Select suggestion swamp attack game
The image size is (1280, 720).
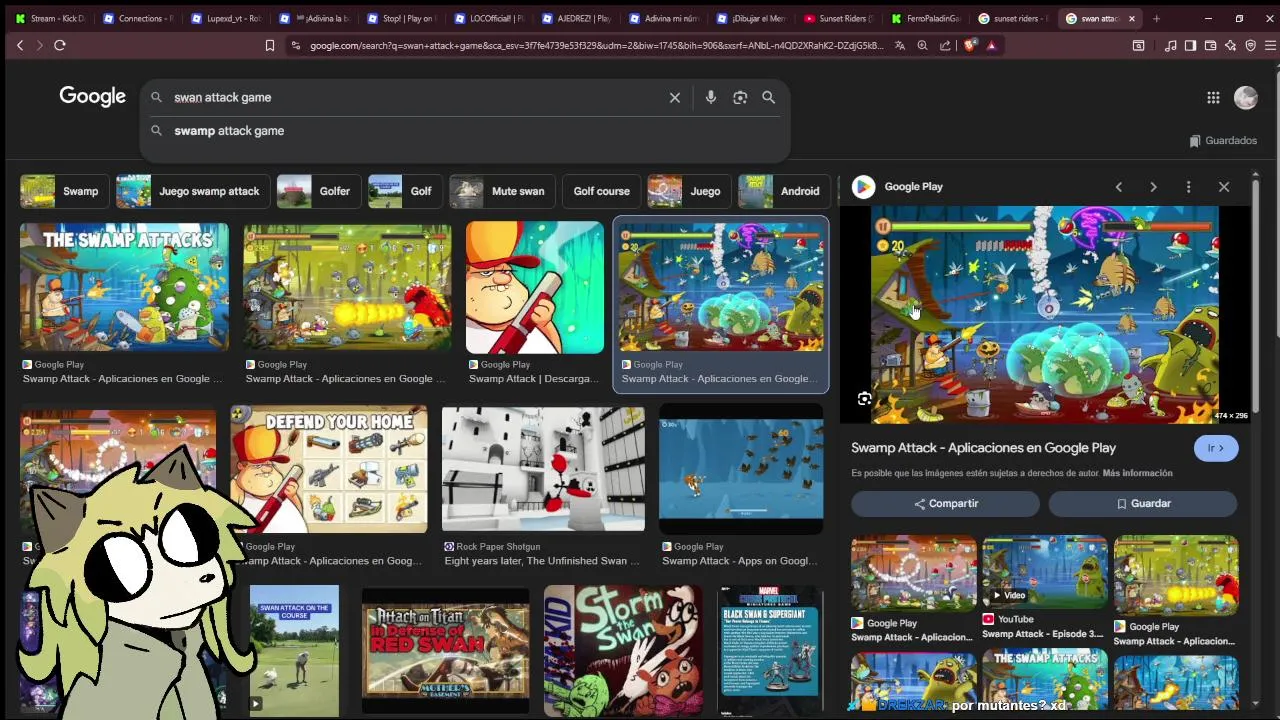click(229, 131)
